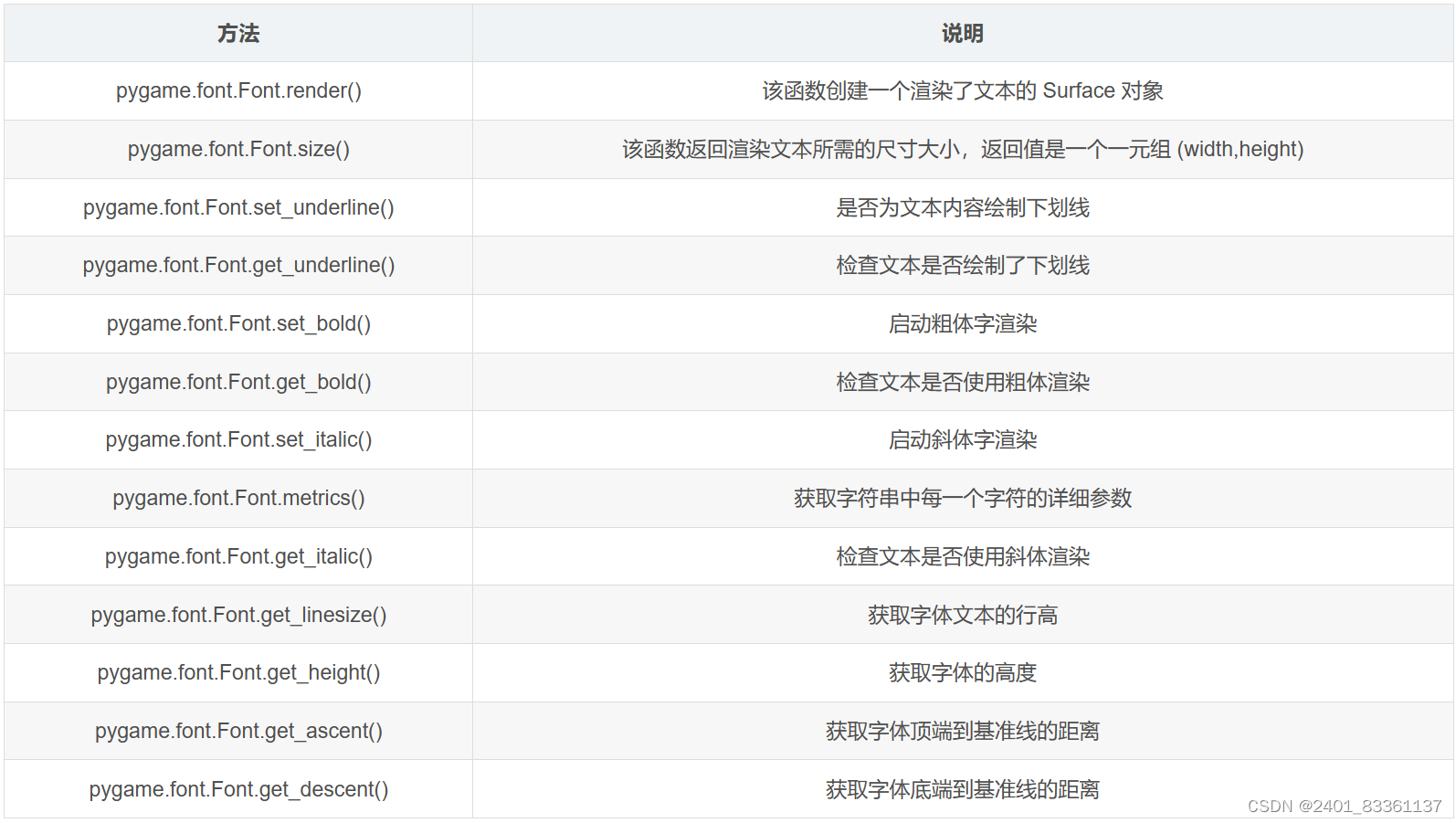Viewport: 1456px width, 823px height.
Task: Click description 启动斜体字渲染
Action: (963, 440)
